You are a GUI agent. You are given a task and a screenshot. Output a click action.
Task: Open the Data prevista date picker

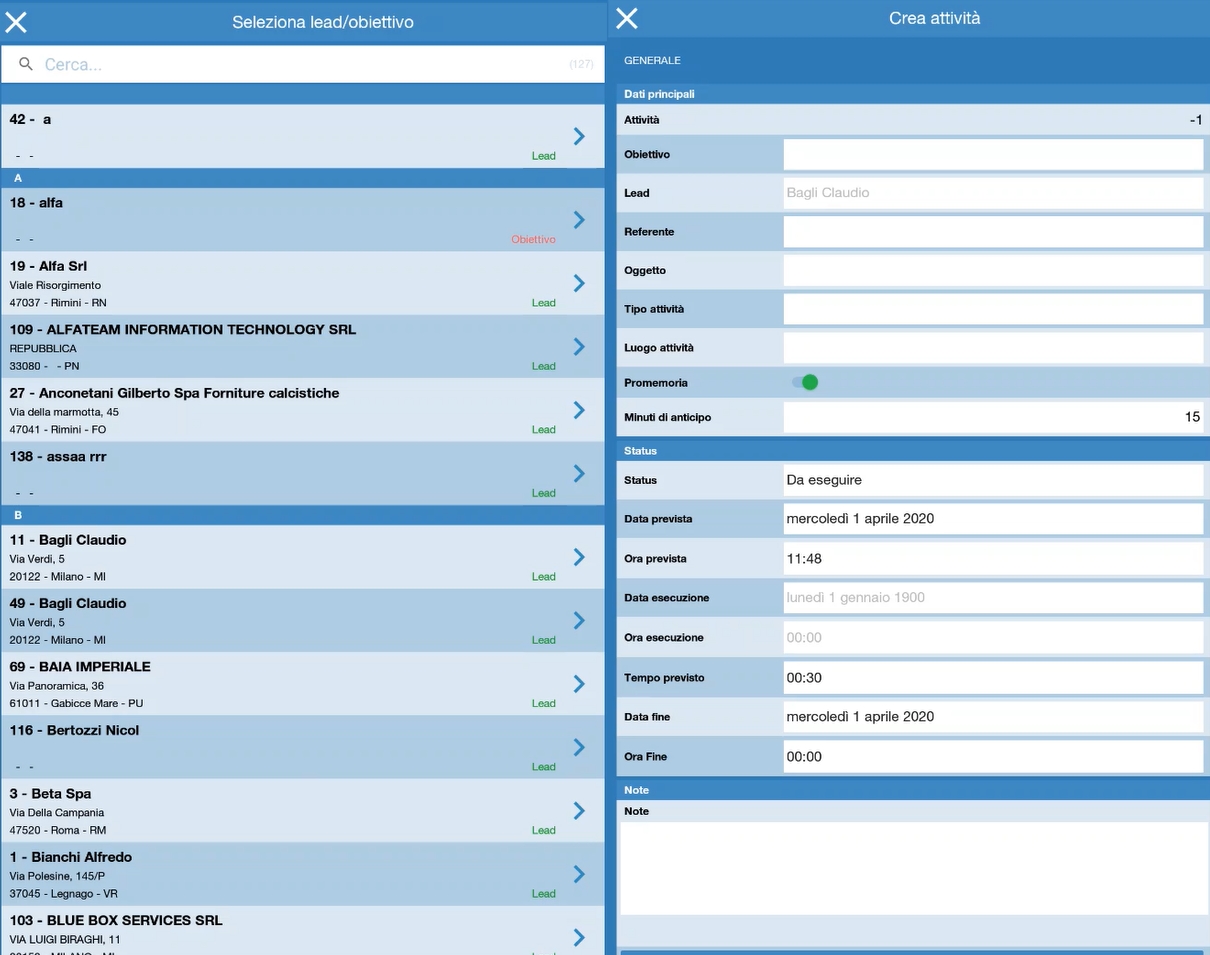993,519
